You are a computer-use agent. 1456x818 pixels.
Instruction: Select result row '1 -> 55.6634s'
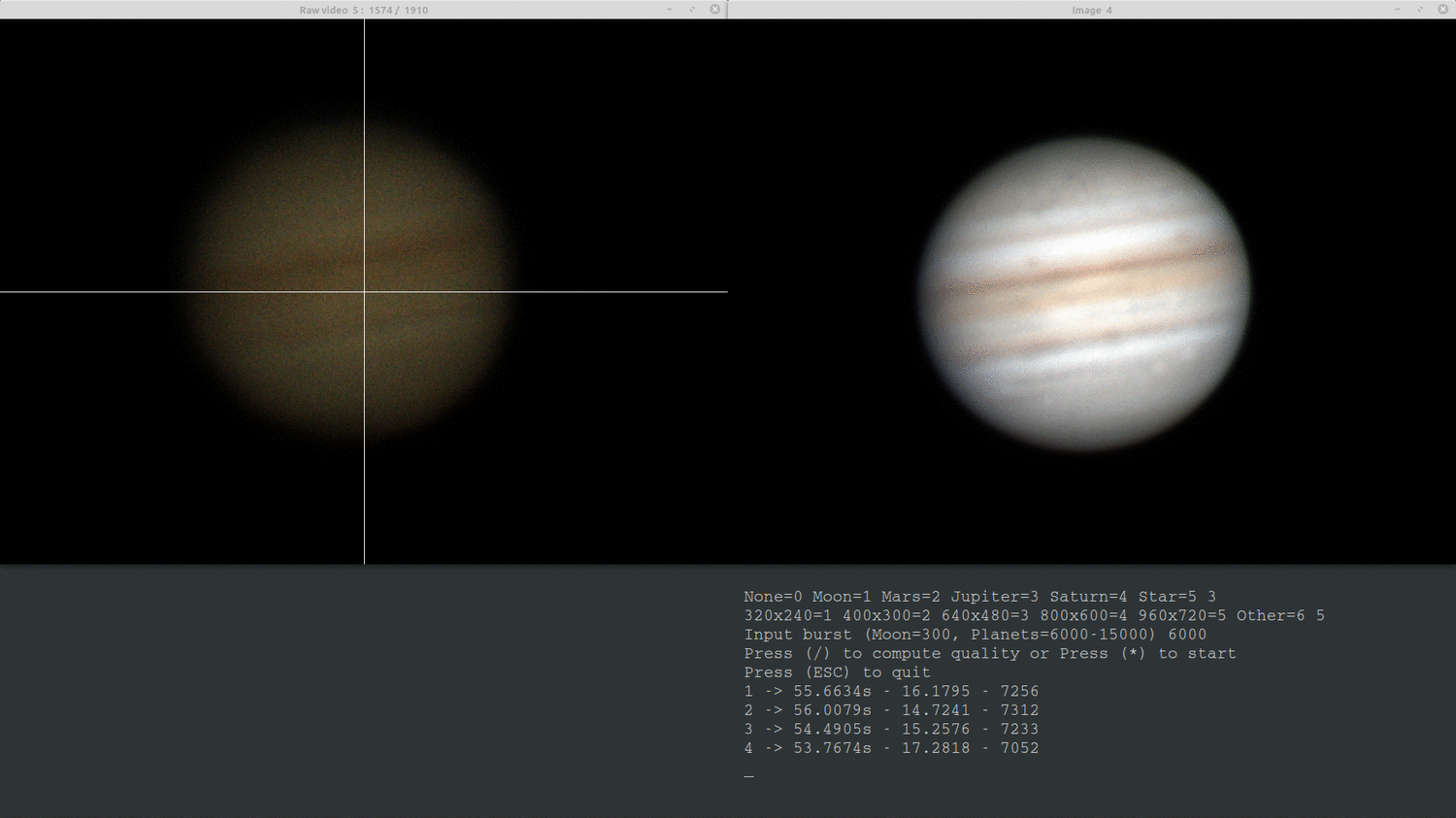coord(891,691)
